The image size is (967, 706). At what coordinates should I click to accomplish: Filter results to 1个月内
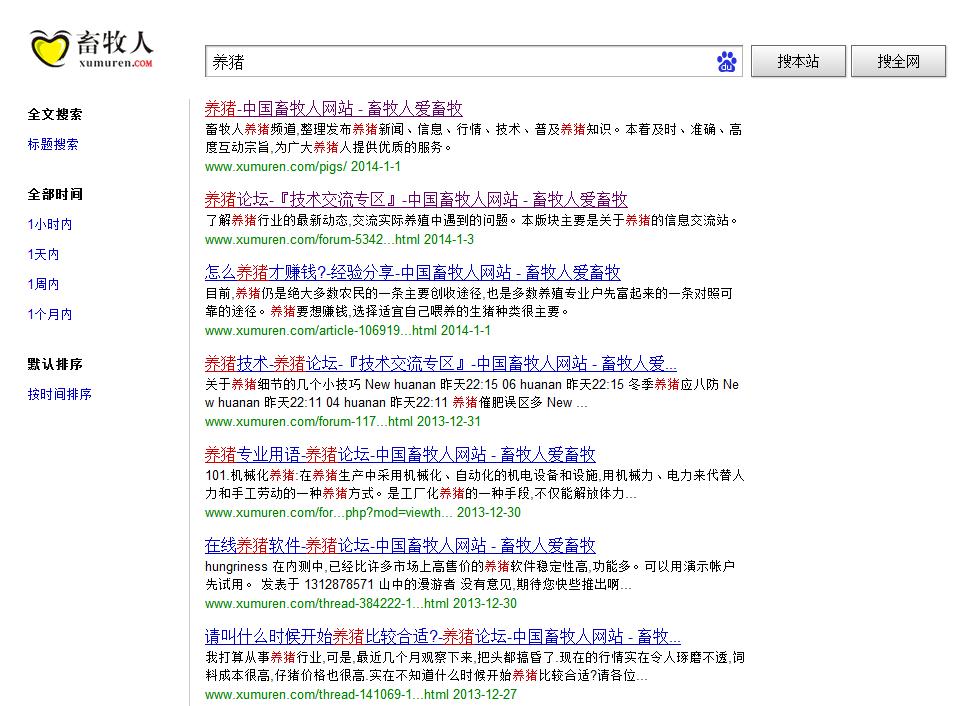[50, 314]
